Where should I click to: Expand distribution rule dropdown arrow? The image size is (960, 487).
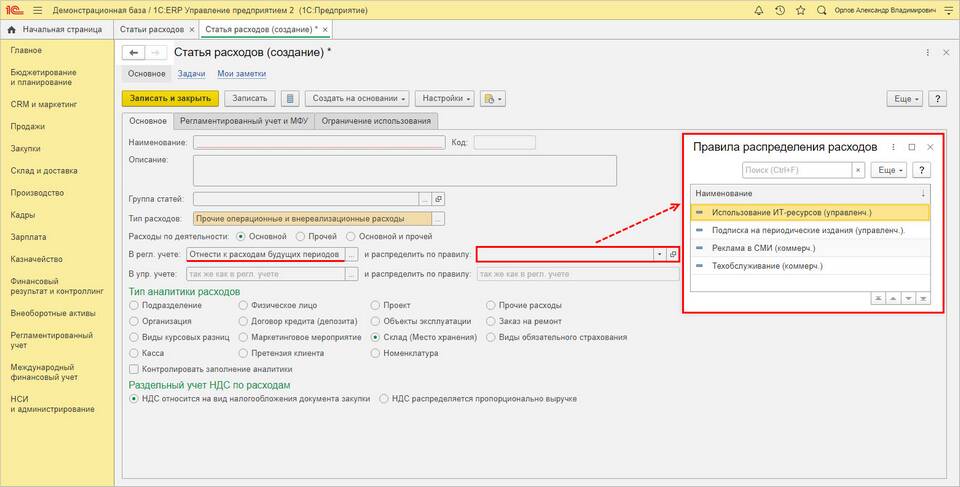(659, 254)
